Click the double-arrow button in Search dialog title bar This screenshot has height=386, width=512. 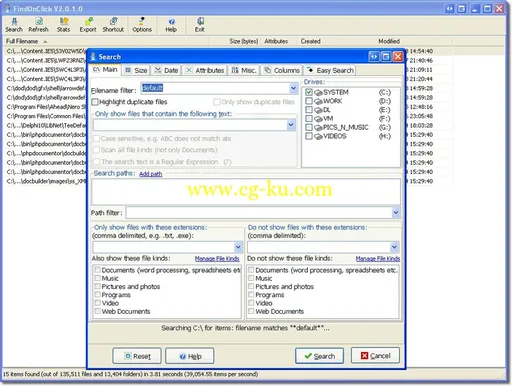click(x=374, y=57)
